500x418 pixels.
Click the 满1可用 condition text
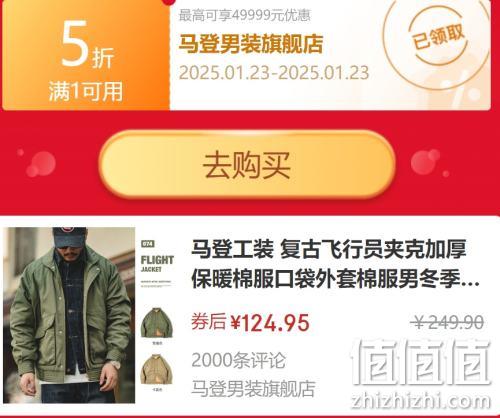point(86,91)
